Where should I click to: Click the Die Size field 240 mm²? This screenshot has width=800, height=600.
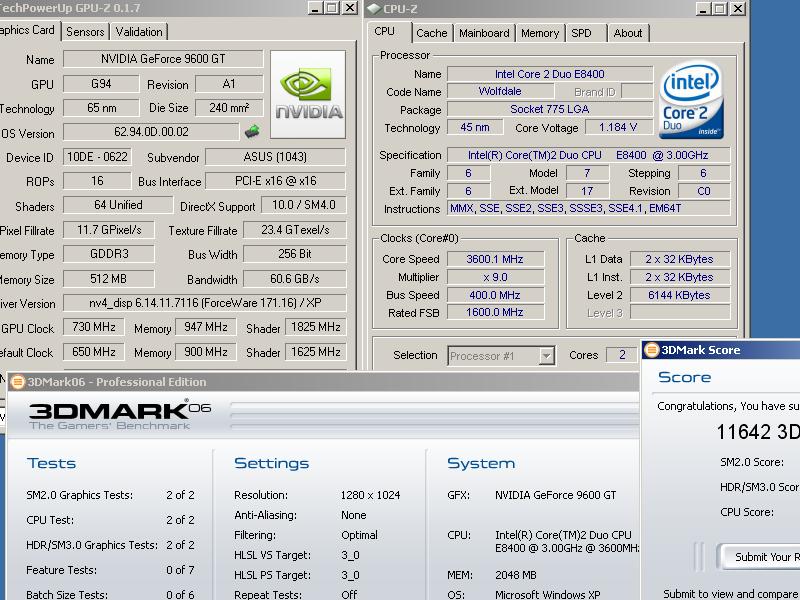pyautogui.click(x=229, y=108)
